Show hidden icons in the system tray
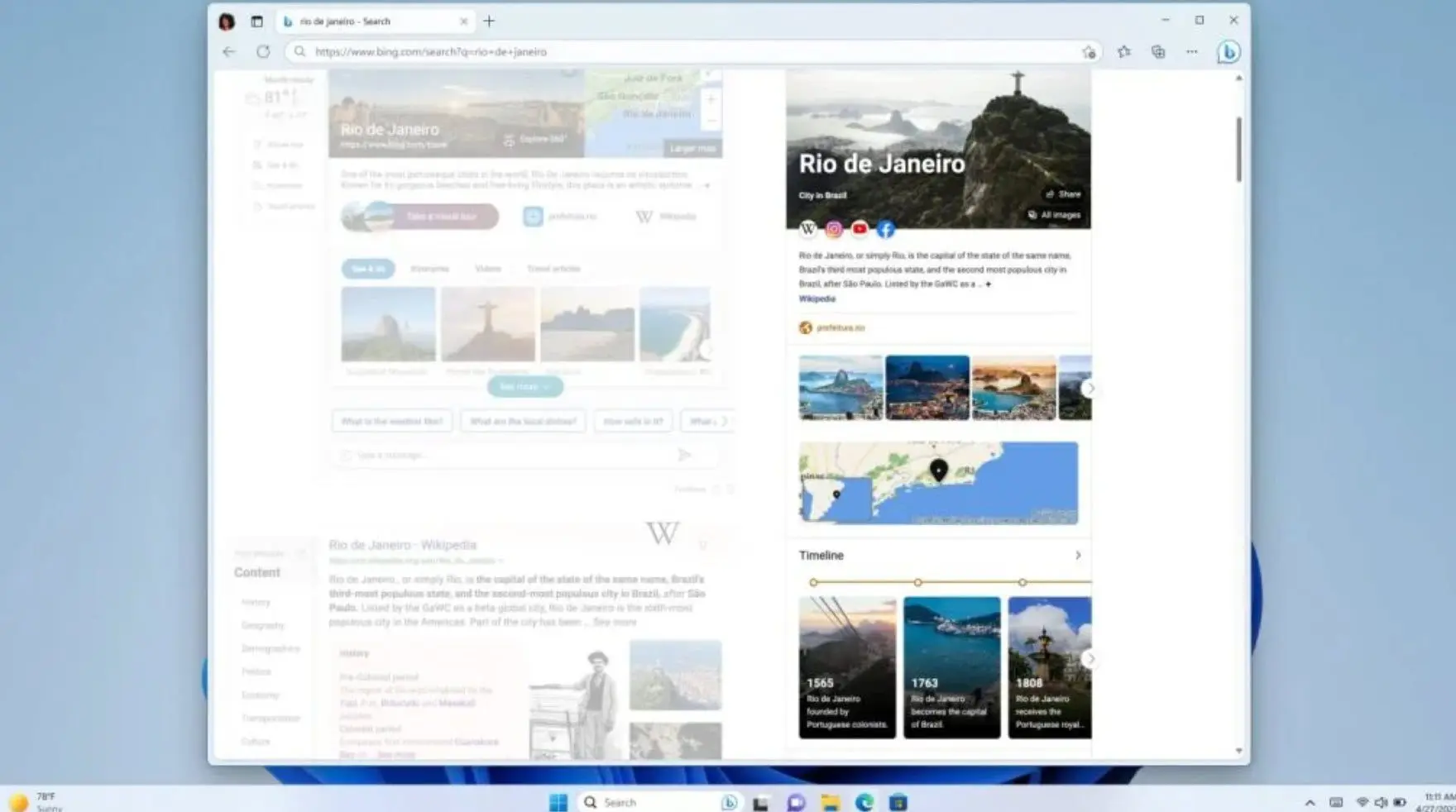This screenshot has width=1456, height=812. coord(1310,803)
